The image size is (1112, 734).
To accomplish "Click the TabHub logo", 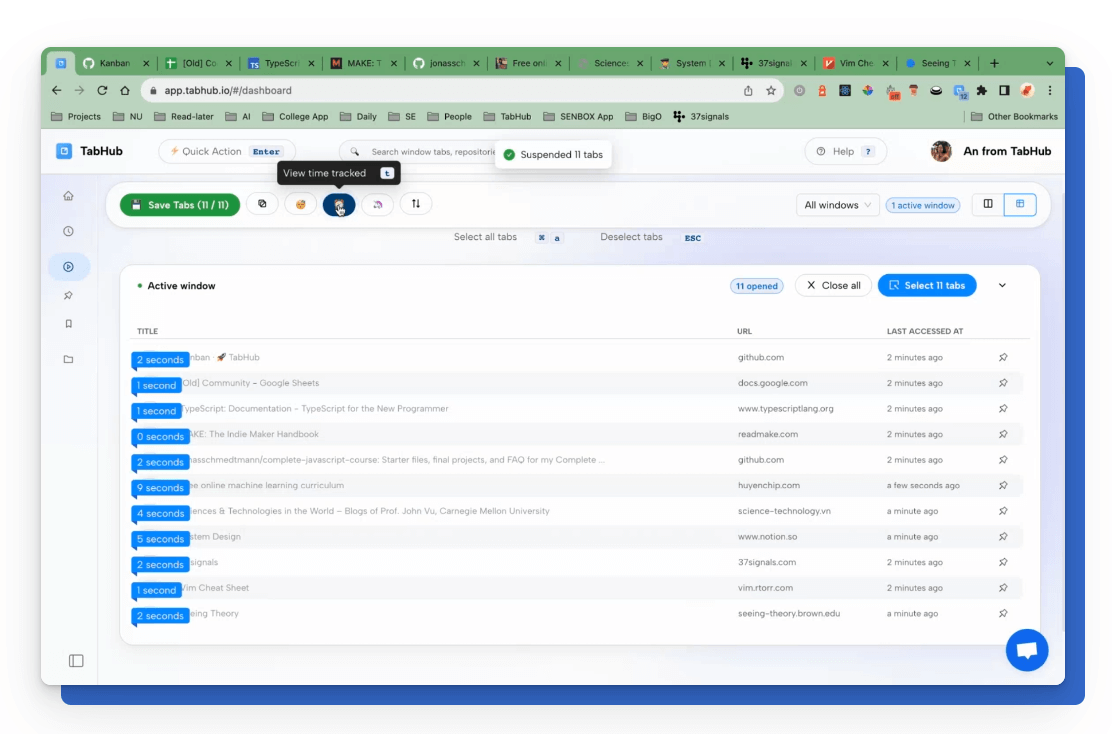I will pyautogui.click(x=89, y=151).
